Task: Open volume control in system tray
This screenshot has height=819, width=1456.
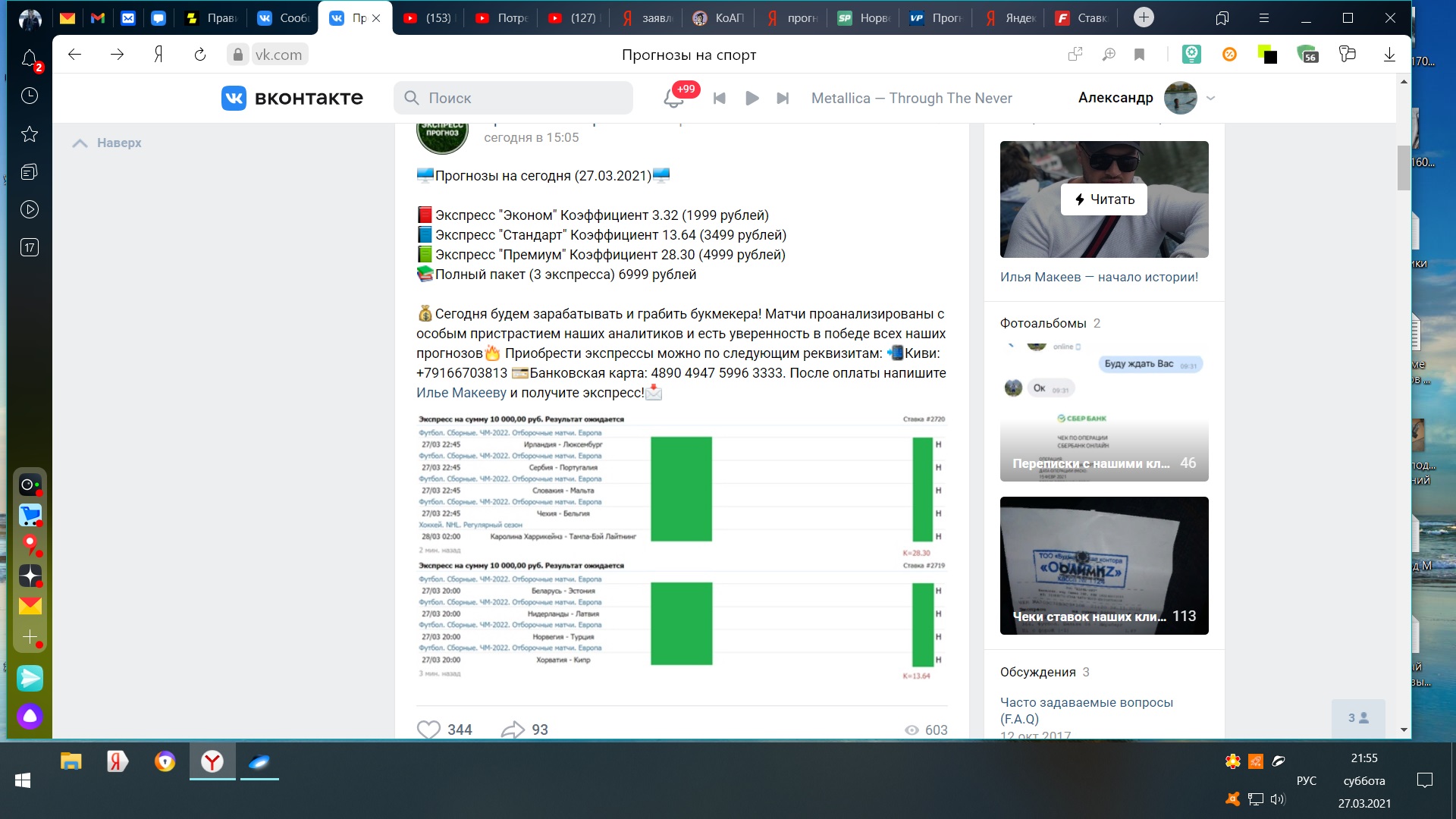Action: point(1278,799)
